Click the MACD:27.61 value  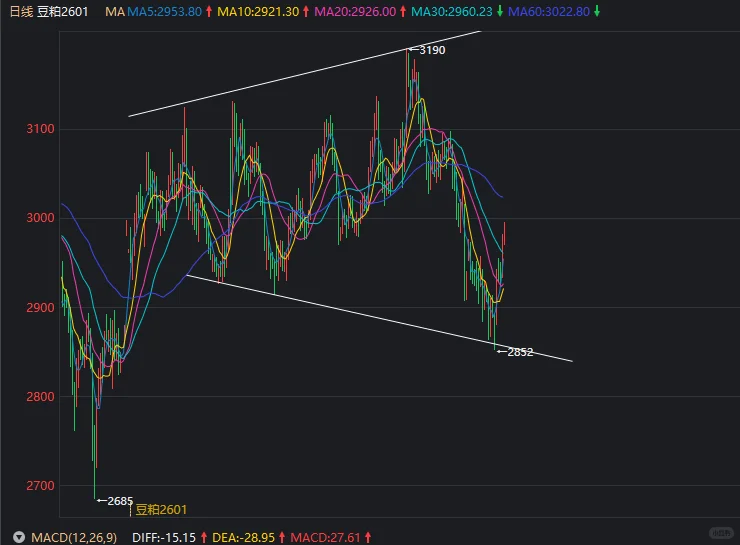pyautogui.click(x=325, y=537)
